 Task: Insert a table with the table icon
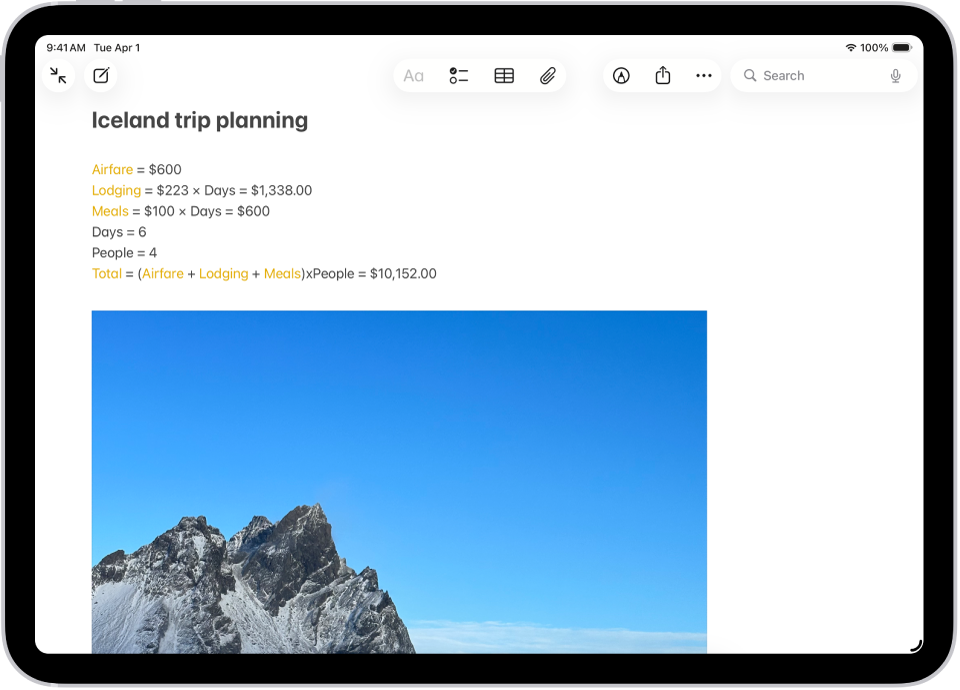[x=503, y=75]
